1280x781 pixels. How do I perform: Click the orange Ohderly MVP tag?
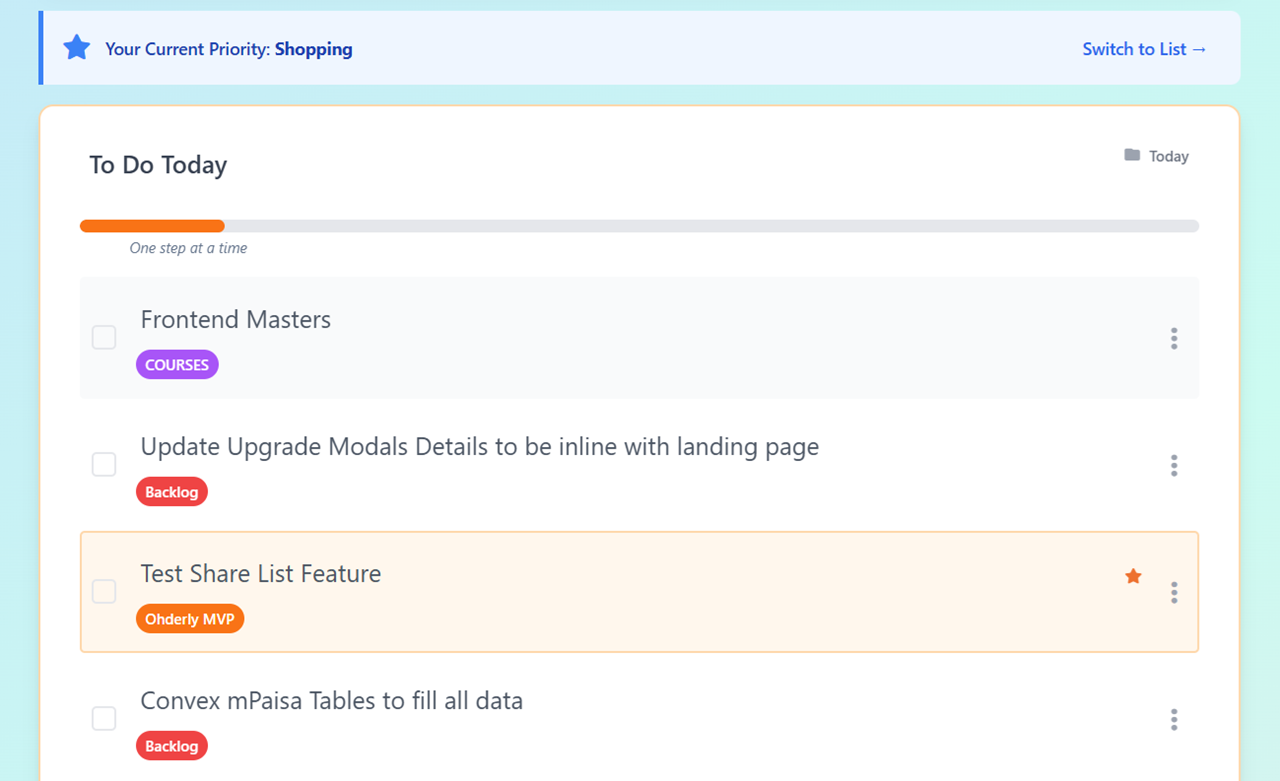190,619
